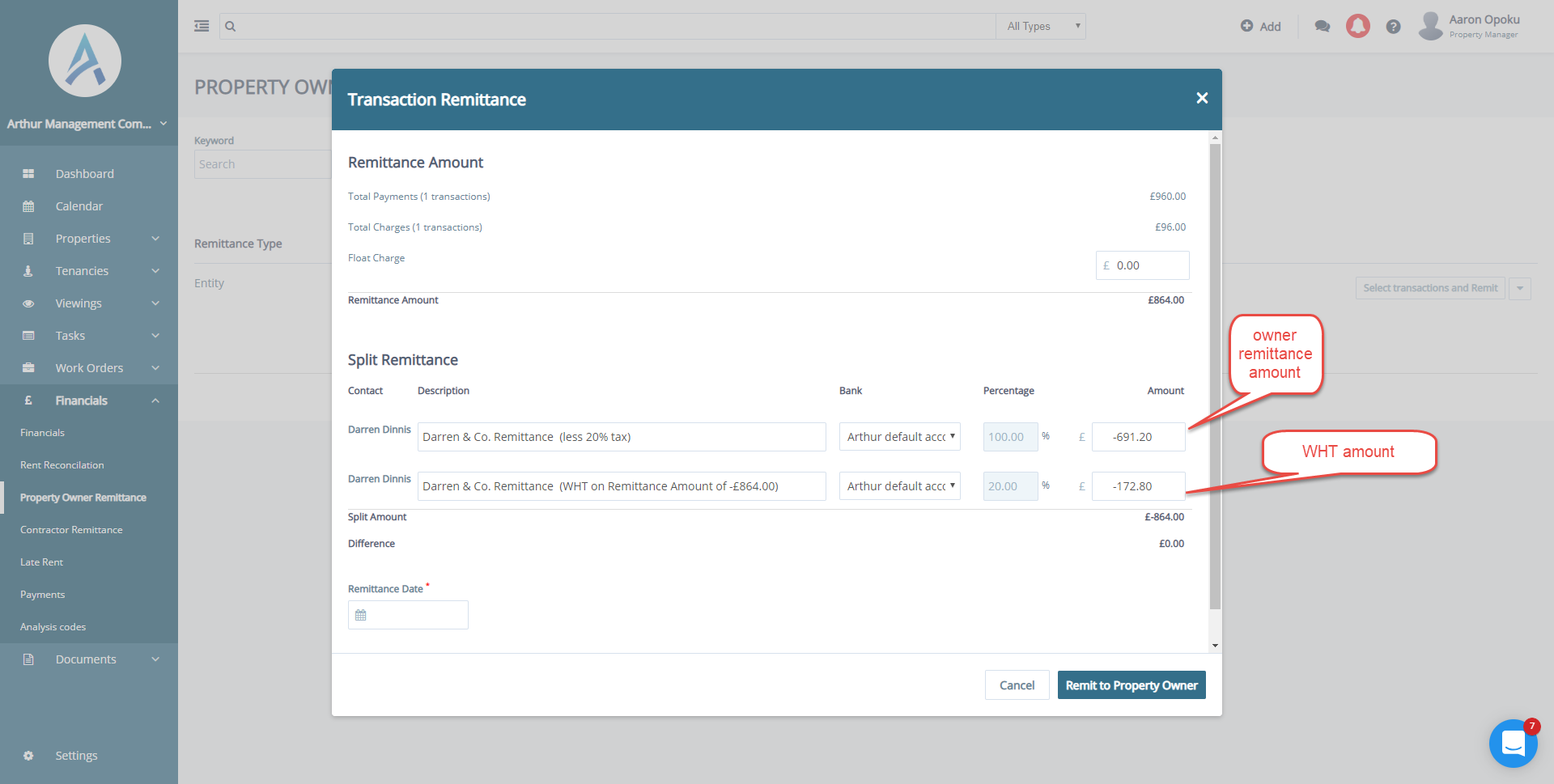The image size is (1554, 784).
Task: Open Contractor Remittance page
Action: 71,530
